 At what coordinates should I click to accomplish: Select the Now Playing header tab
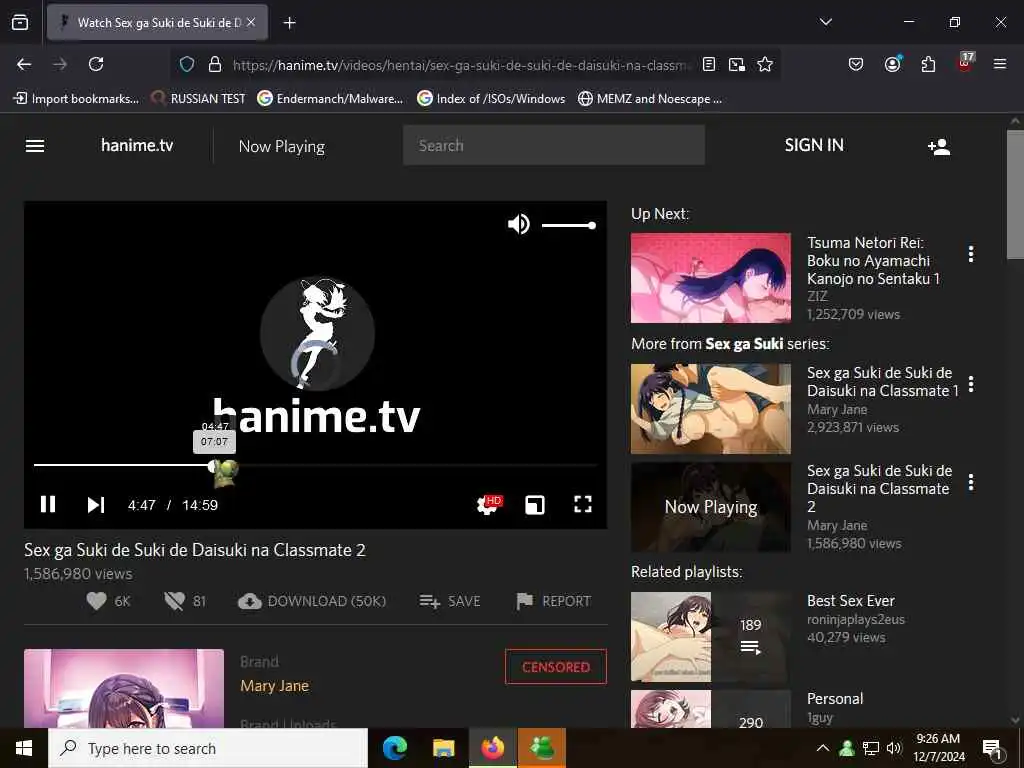point(281,146)
